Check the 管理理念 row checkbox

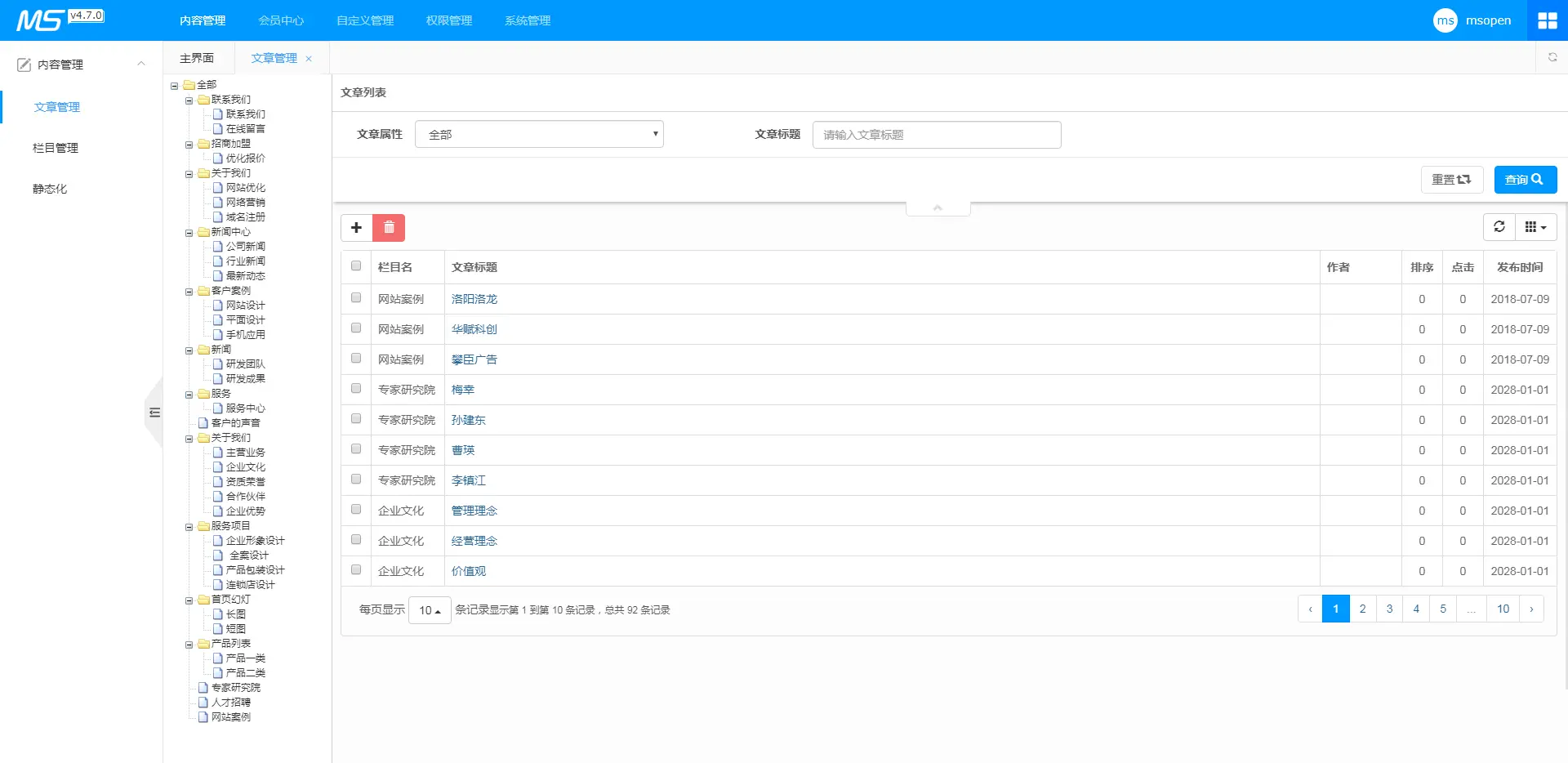(356, 509)
